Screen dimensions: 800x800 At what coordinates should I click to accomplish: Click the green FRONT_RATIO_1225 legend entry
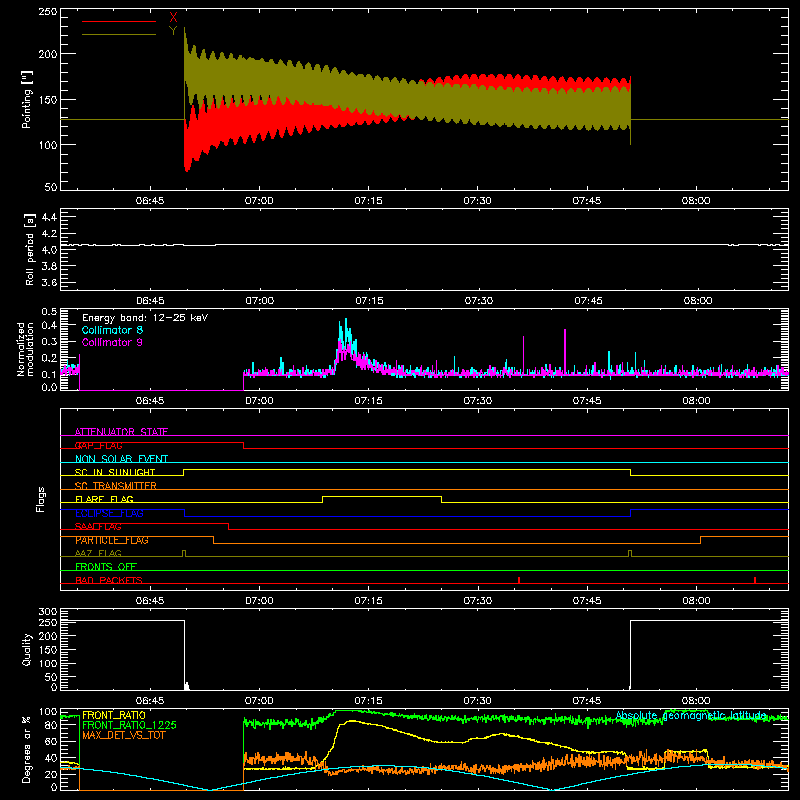(129, 725)
